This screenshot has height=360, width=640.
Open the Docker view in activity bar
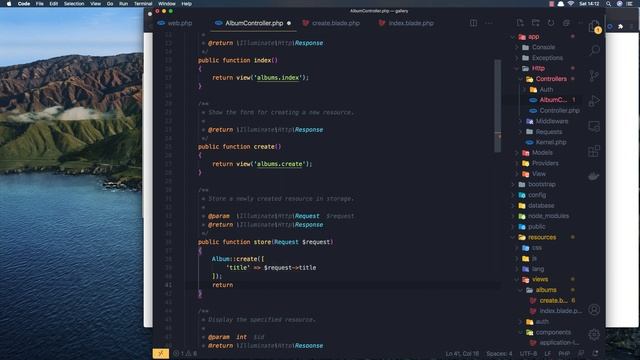pyautogui.click(x=594, y=176)
